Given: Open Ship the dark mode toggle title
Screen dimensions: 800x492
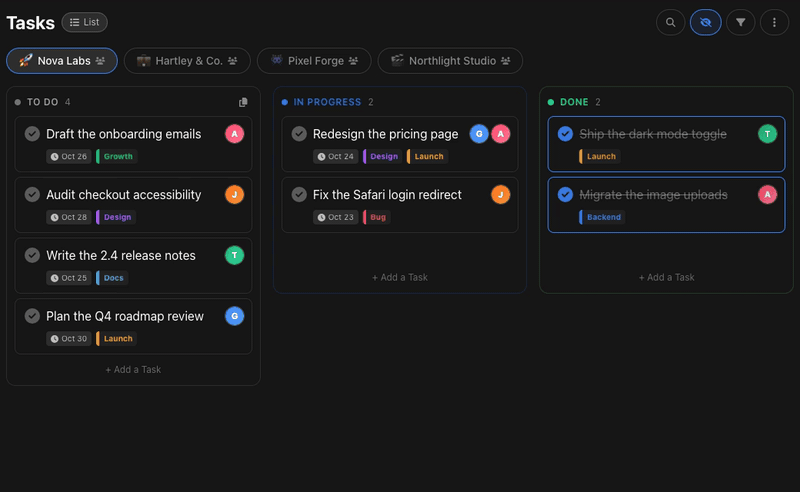Looking at the screenshot, I should [653, 134].
